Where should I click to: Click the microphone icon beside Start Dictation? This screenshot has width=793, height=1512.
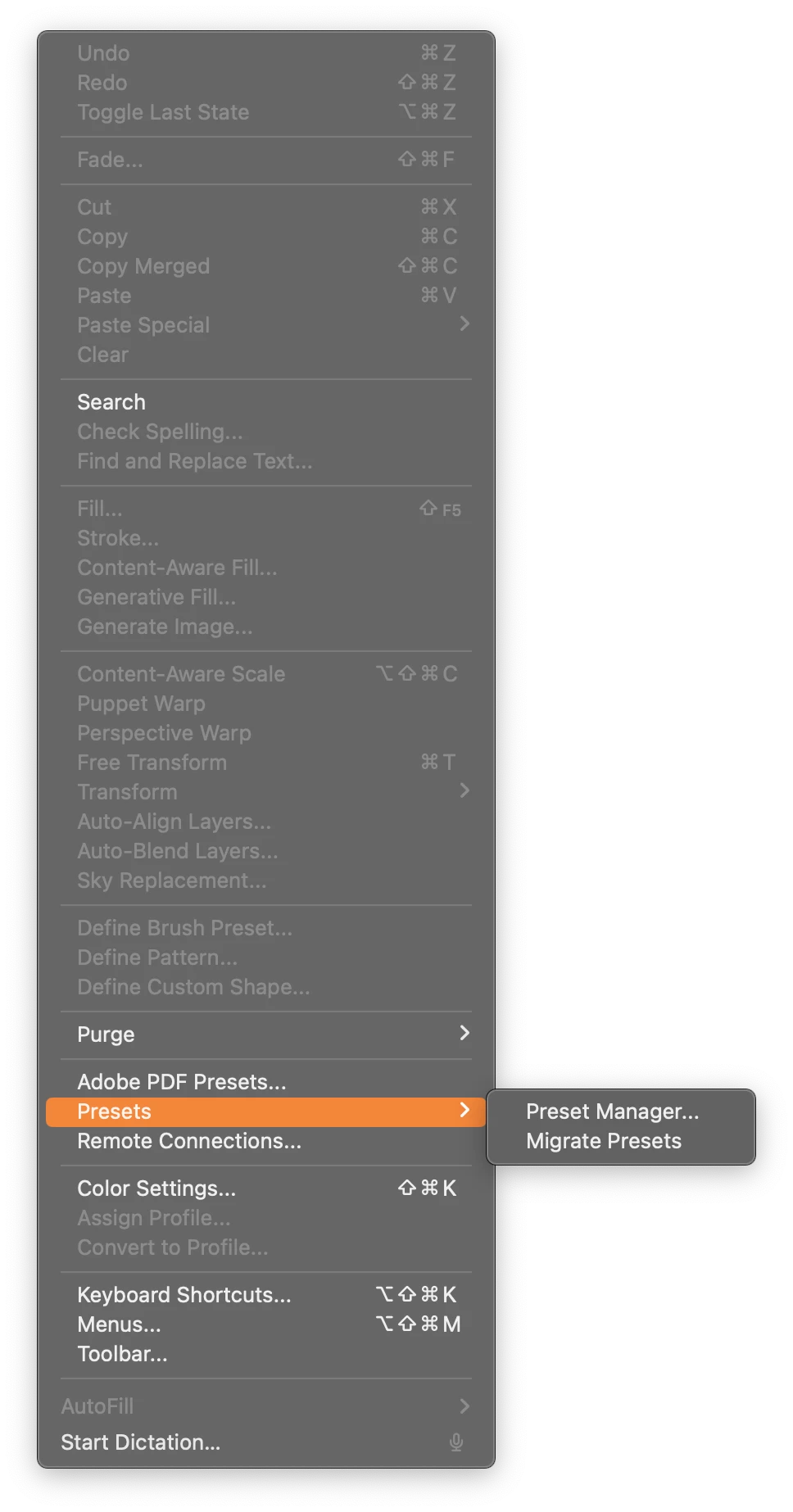[x=456, y=1442]
